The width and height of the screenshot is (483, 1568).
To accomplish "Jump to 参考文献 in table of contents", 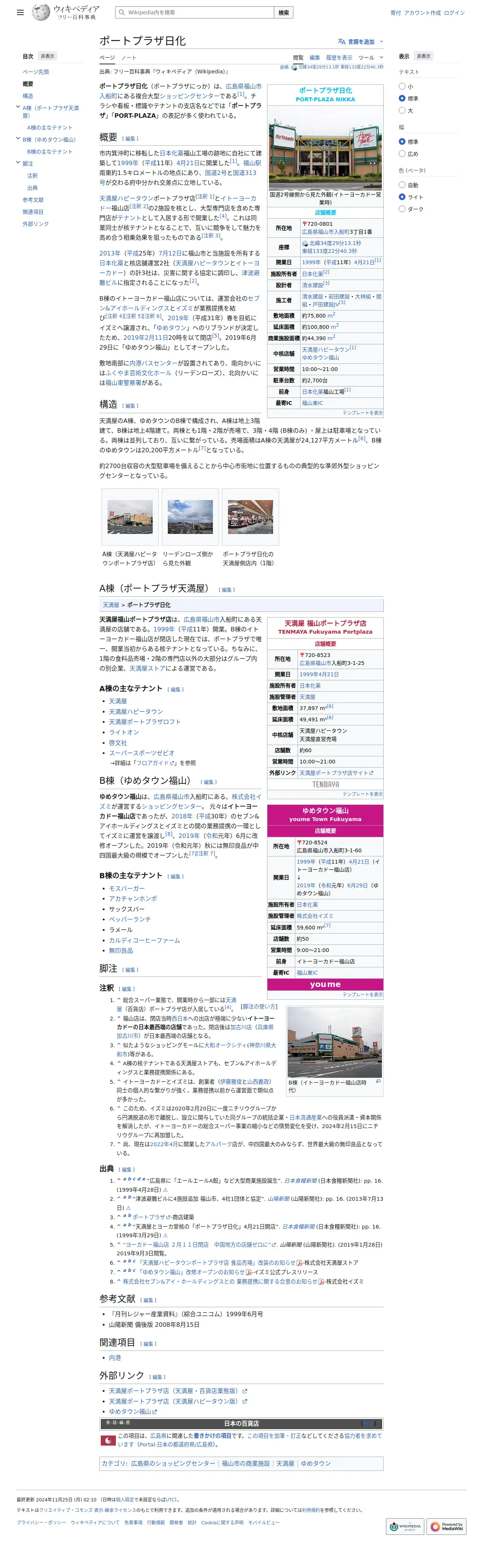I will pos(33,200).
